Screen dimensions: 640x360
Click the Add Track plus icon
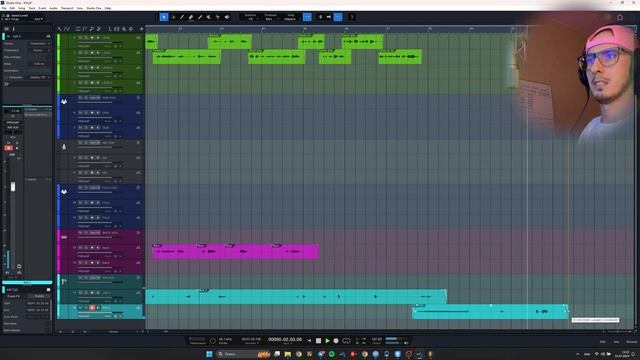tap(142, 29)
